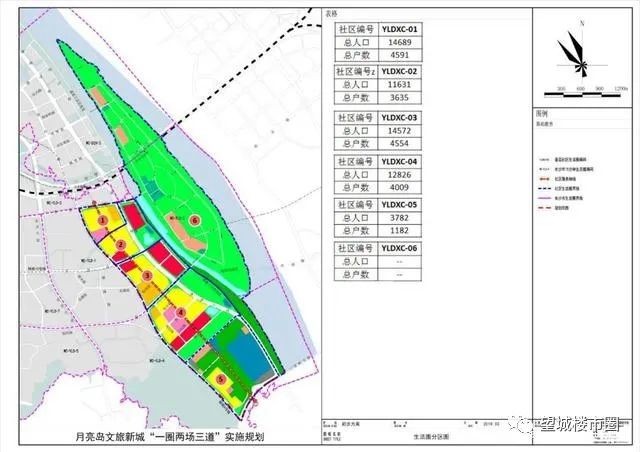Select marker 6 on the green island
640x452 pixels.
[x=195, y=220]
